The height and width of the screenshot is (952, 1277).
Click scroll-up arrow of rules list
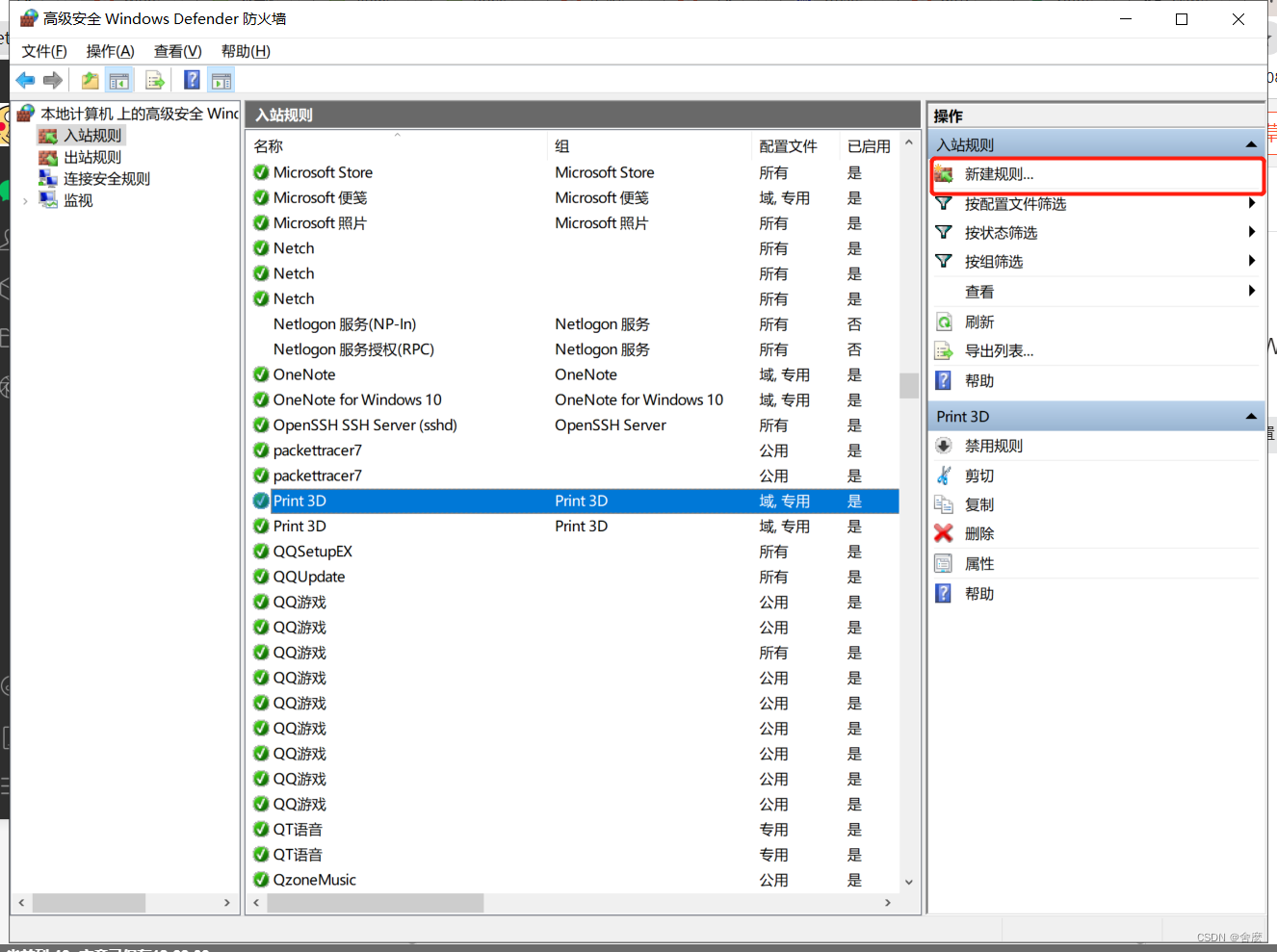pos(908,143)
